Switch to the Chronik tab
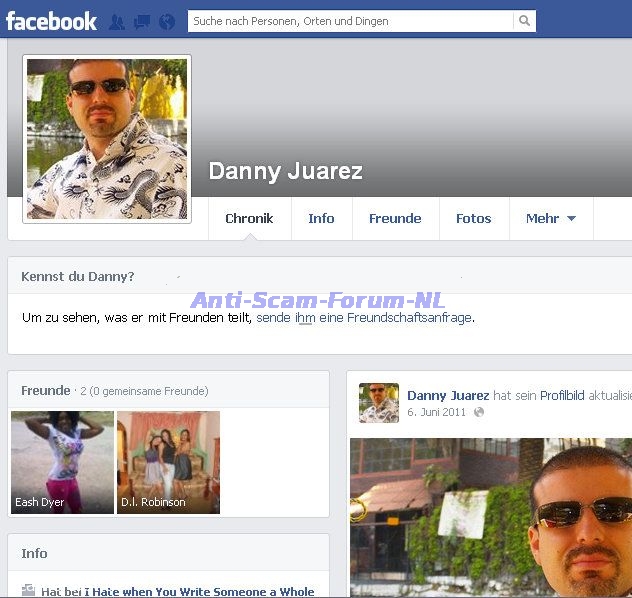 [x=249, y=218]
